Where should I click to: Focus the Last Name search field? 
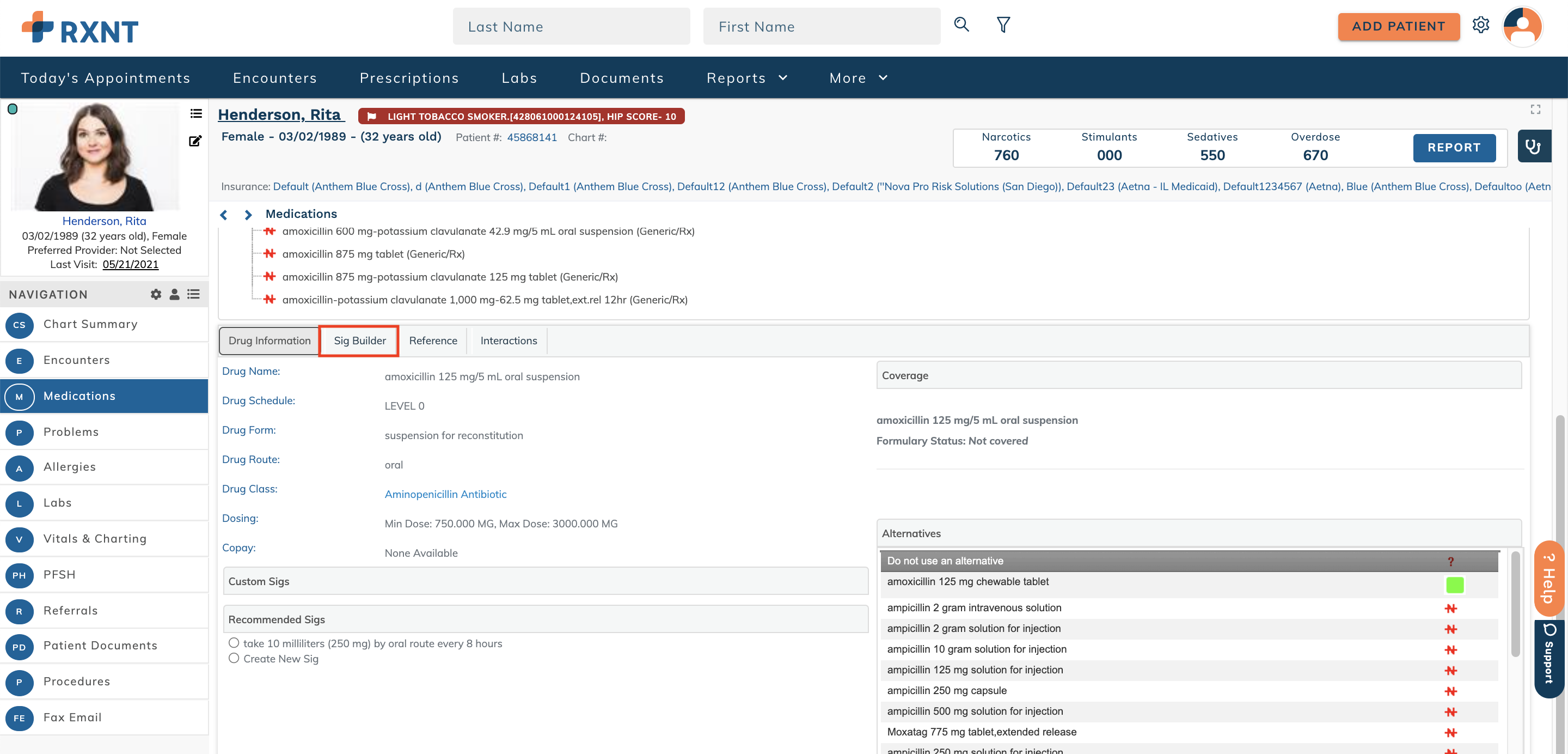click(571, 26)
